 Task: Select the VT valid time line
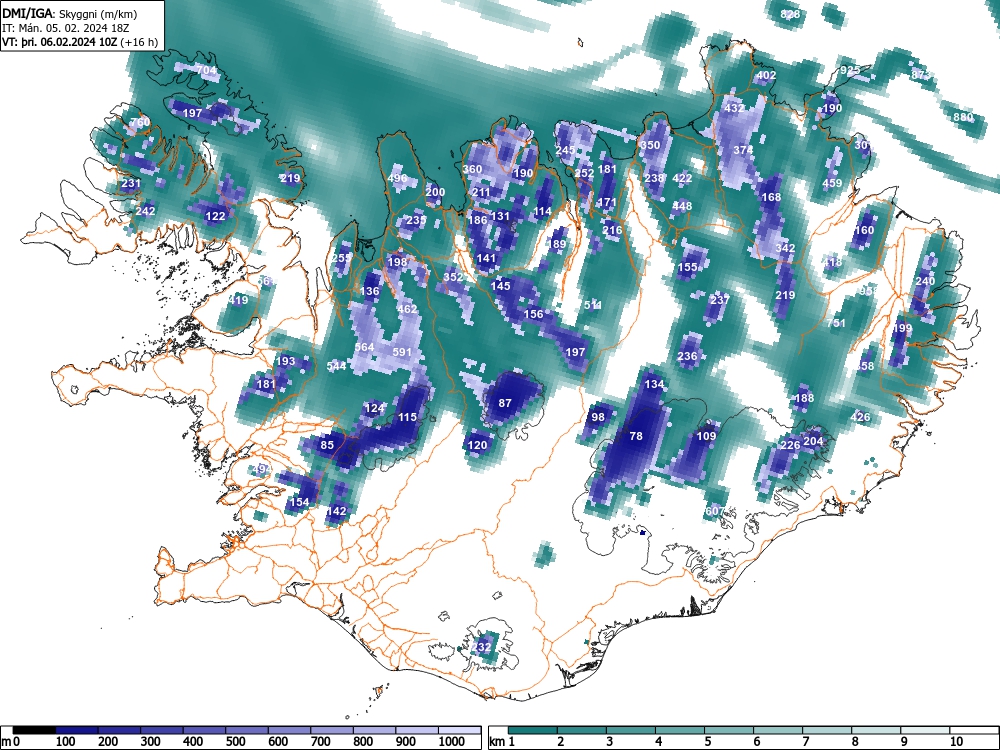[80, 42]
